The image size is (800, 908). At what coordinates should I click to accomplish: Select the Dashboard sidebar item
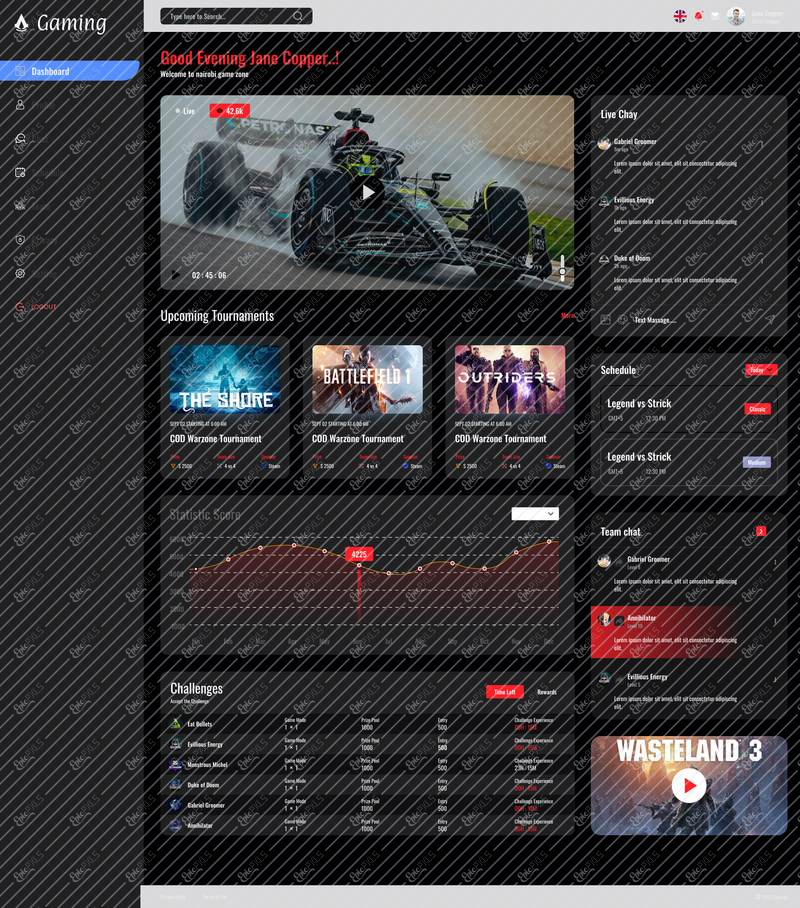pyautogui.click(x=70, y=71)
